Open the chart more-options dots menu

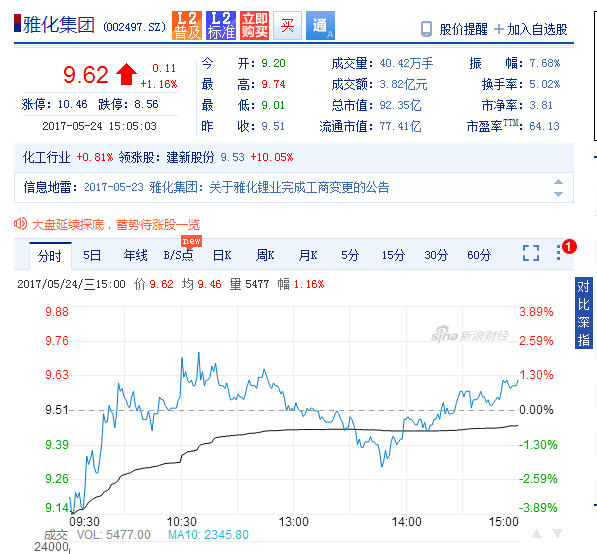tap(558, 253)
